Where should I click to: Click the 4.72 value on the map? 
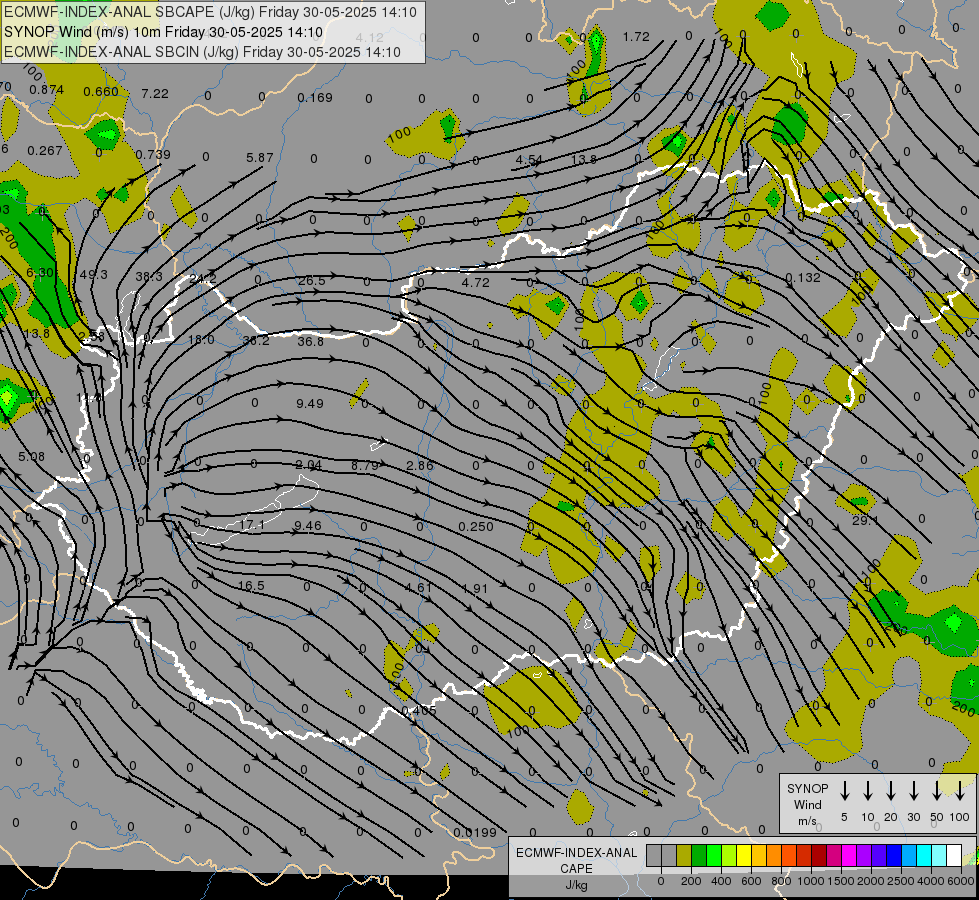(x=476, y=283)
